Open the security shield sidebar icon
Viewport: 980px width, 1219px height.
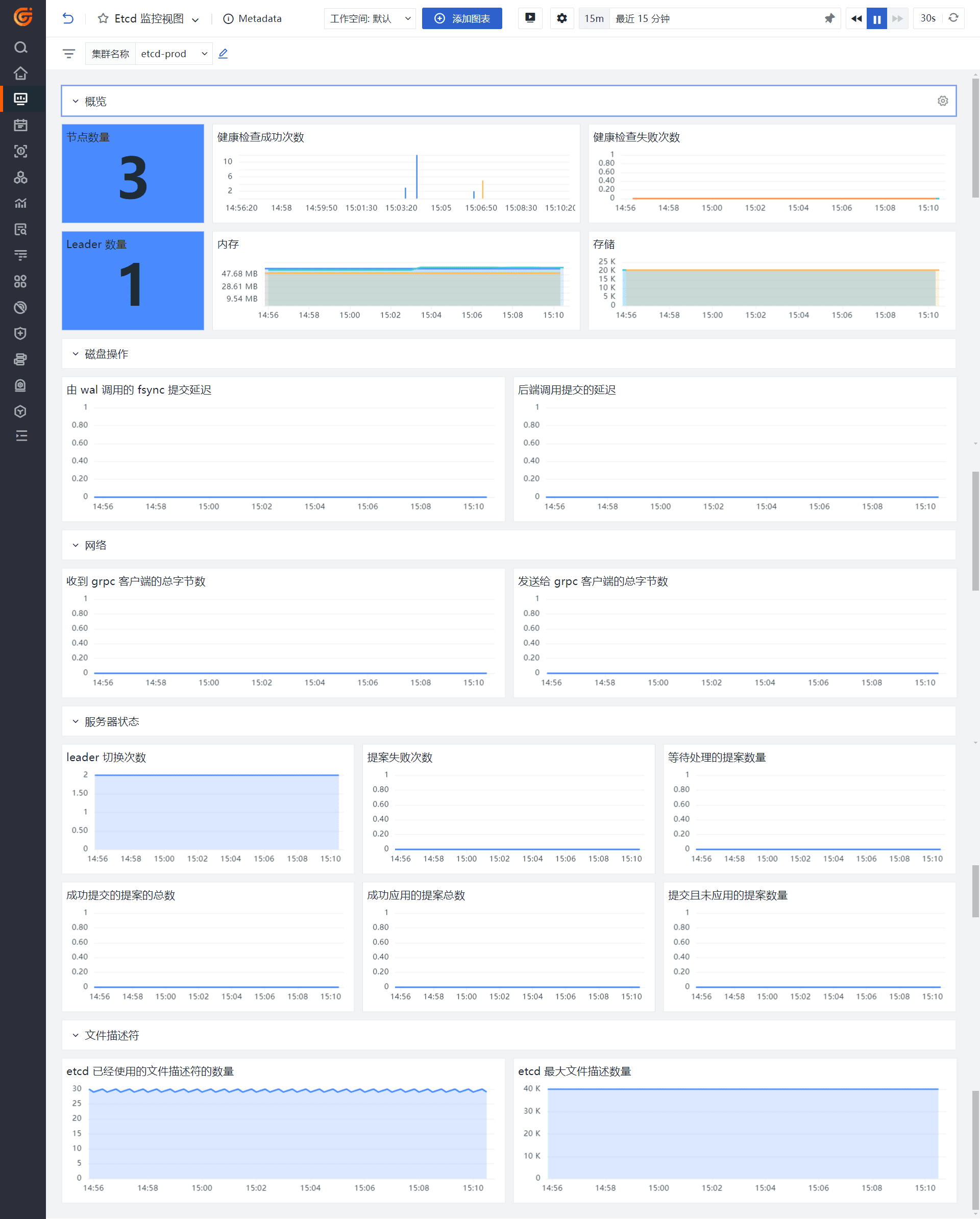(x=21, y=333)
